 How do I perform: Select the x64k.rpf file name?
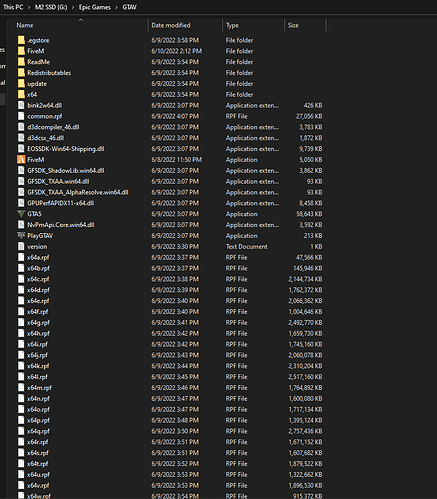coord(38,366)
